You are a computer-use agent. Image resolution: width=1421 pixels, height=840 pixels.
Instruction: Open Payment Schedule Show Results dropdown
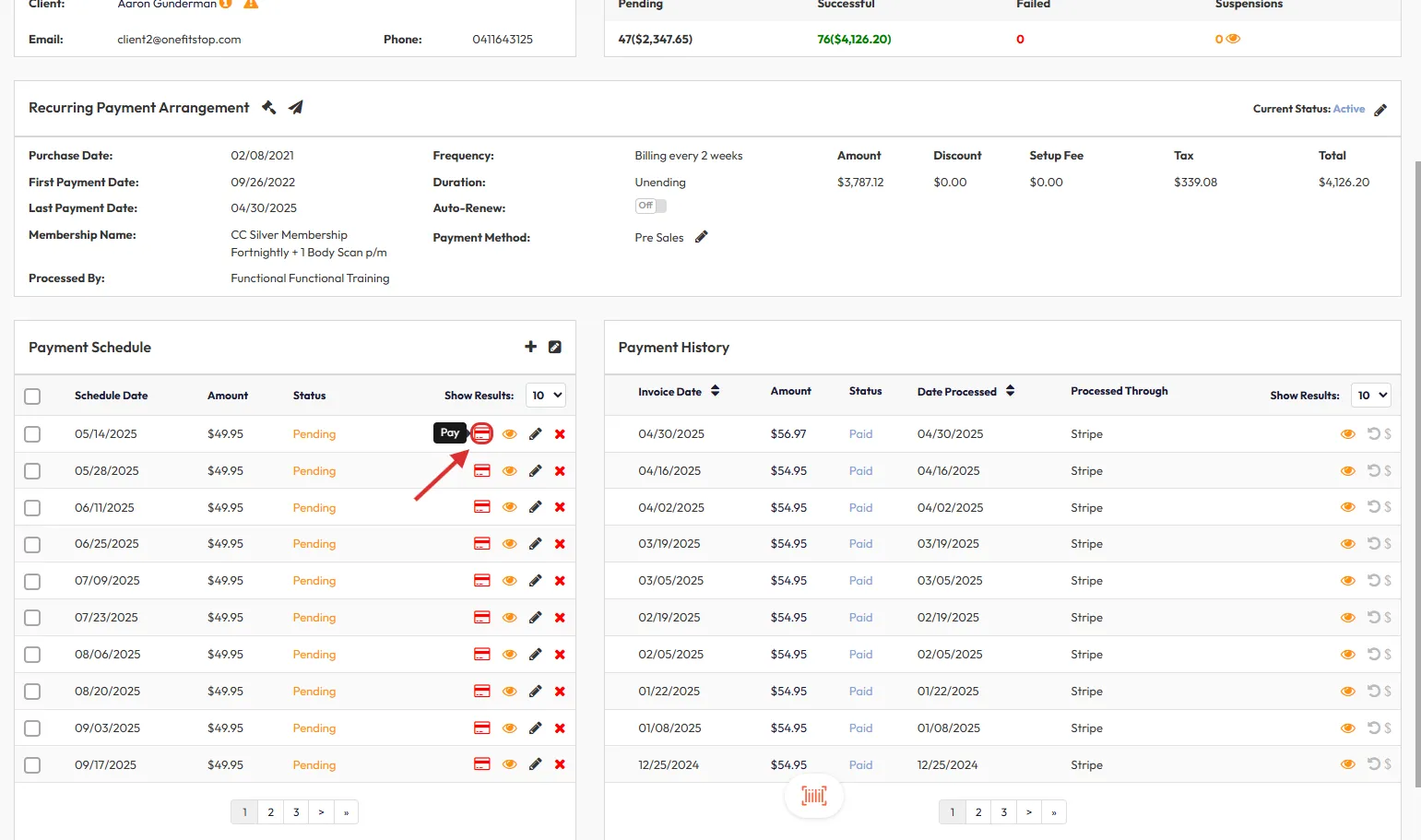pos(545,396)
